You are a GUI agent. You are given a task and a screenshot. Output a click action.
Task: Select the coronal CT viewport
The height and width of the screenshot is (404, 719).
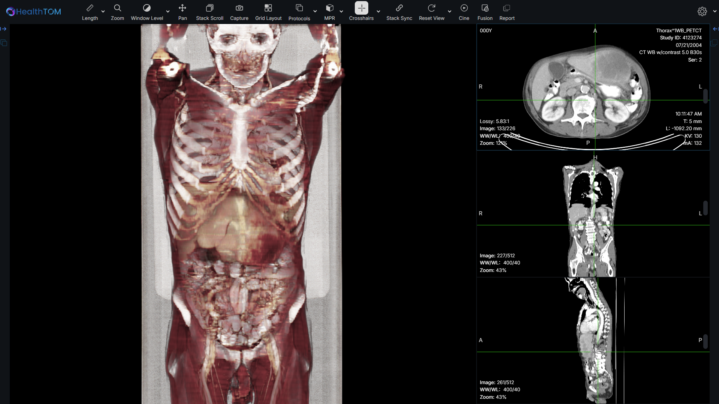coord(596,215)
